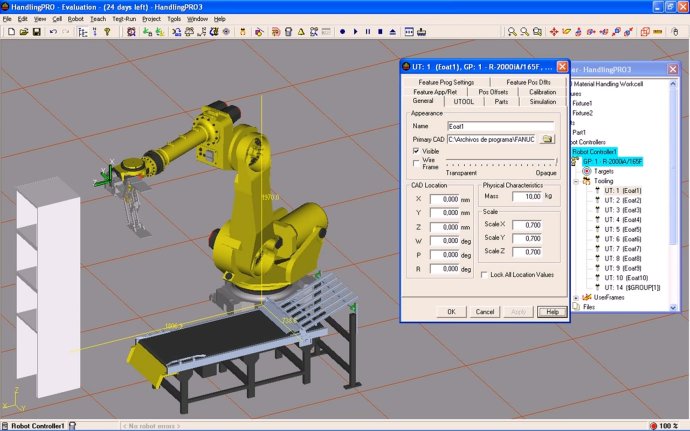Toggle the Visible checkbox
This screenshot has width=690, height=431.
[417, 151]
